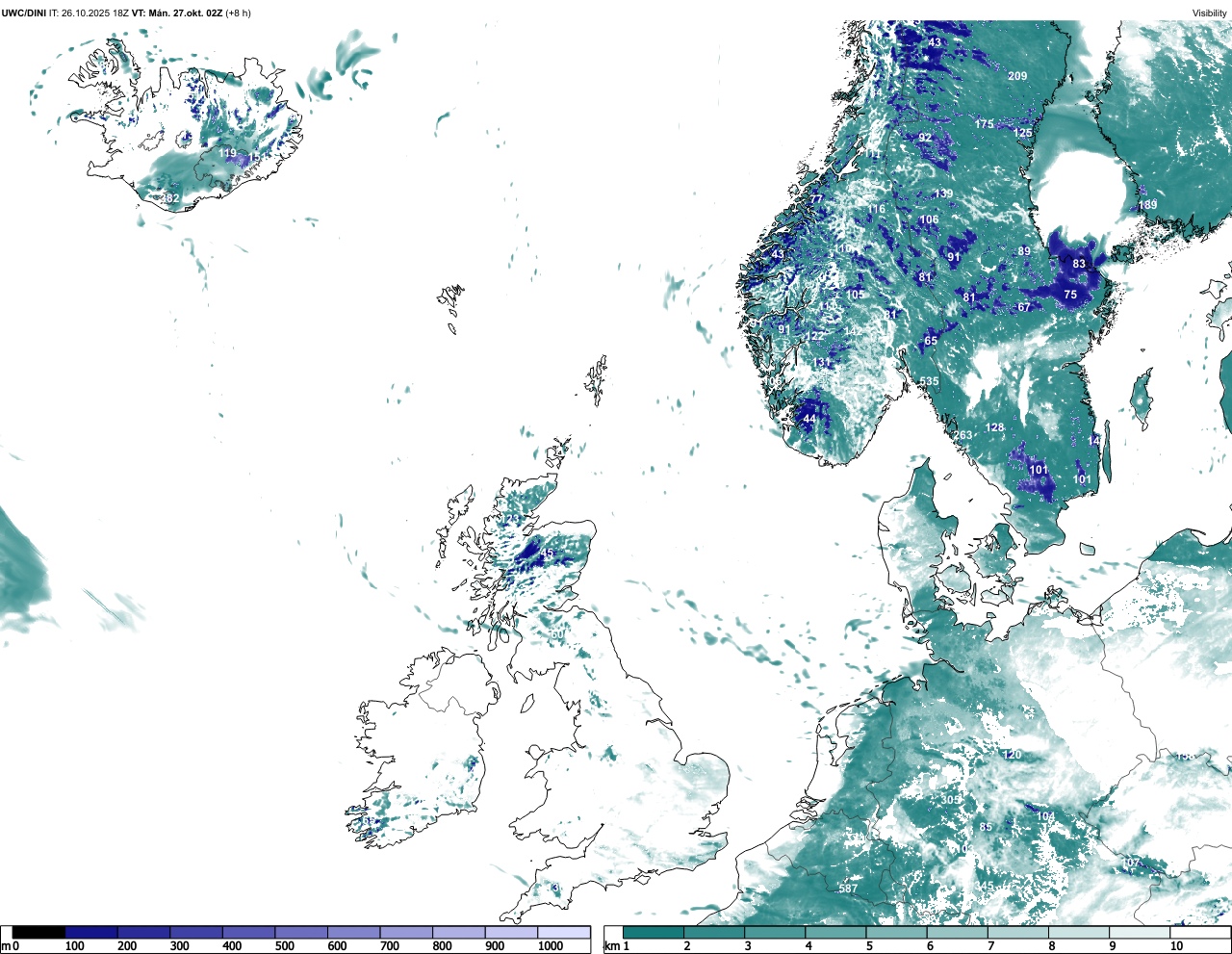Click the 305 visibility value over Germany
Image resolution: width=1232 pixels, height=954 pixels.
tap(950, 800)
